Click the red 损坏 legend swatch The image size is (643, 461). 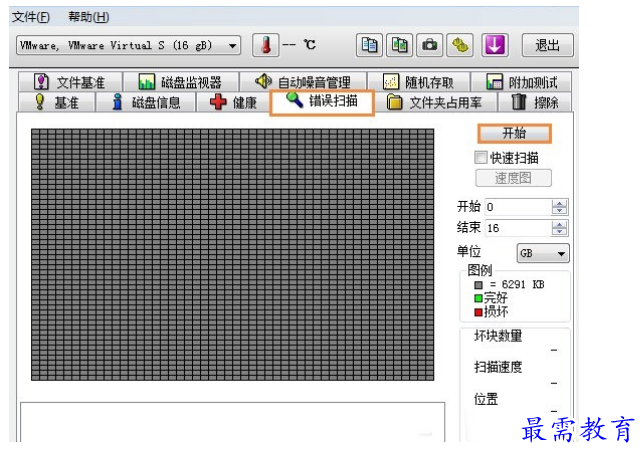(x=478, y=312)
